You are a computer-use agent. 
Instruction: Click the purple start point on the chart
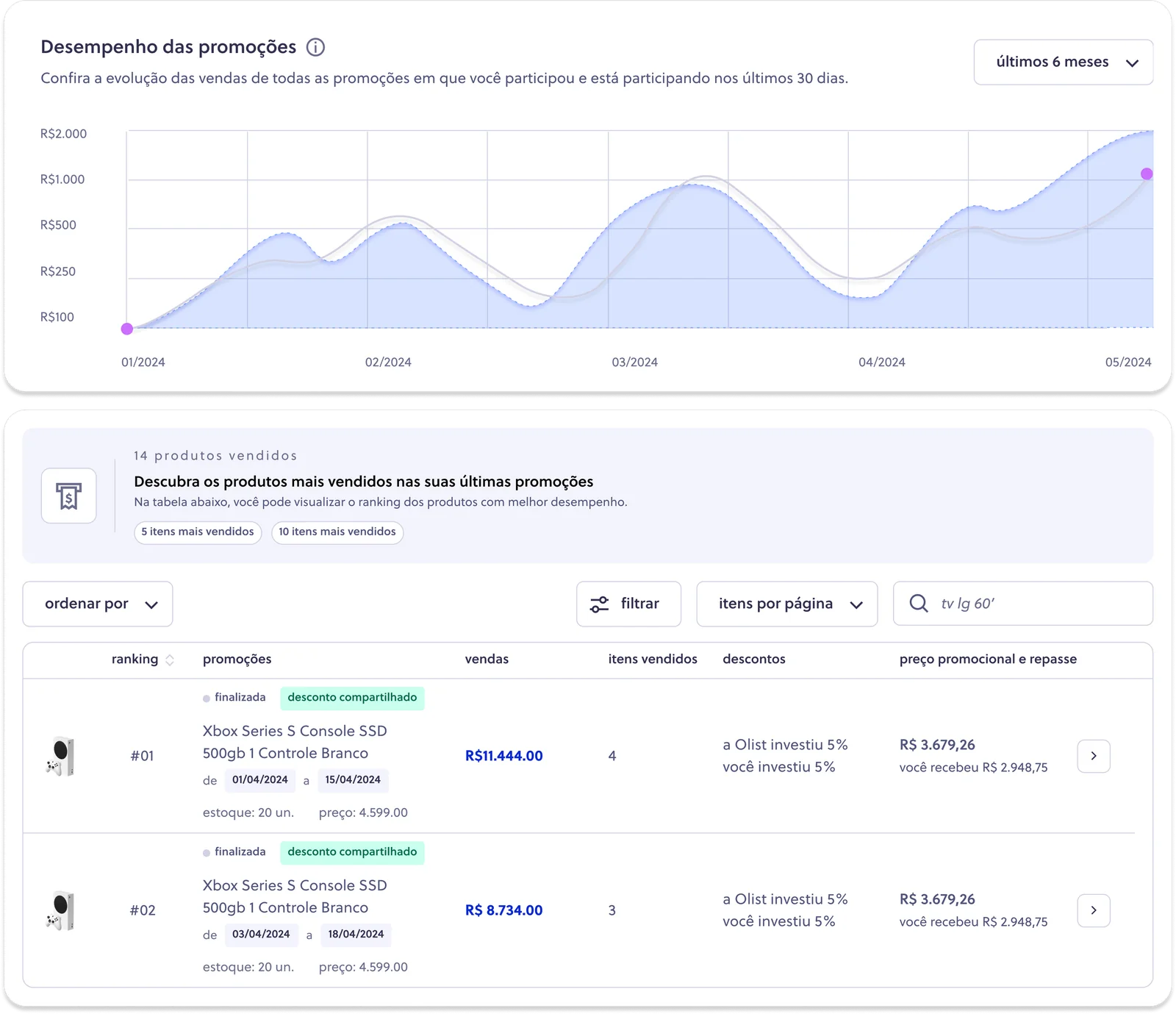(127, 329)
